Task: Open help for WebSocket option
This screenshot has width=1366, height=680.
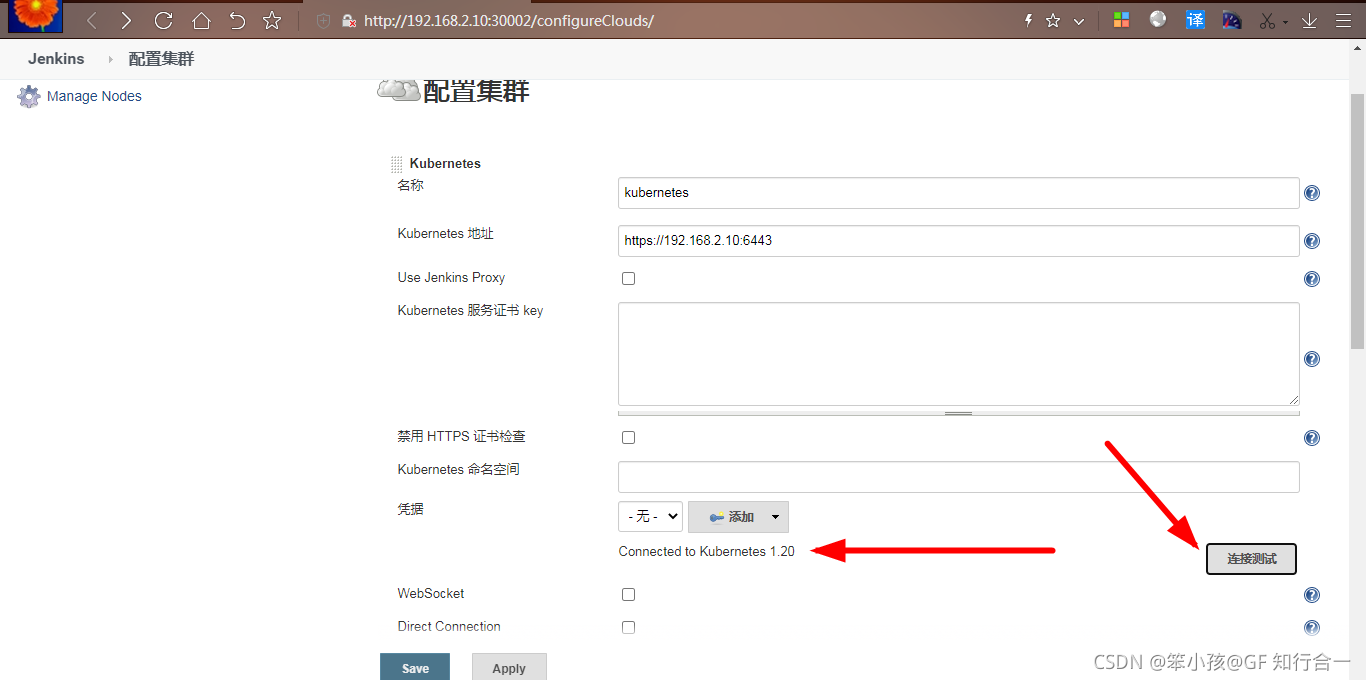Action: [x=1312, y=595]
